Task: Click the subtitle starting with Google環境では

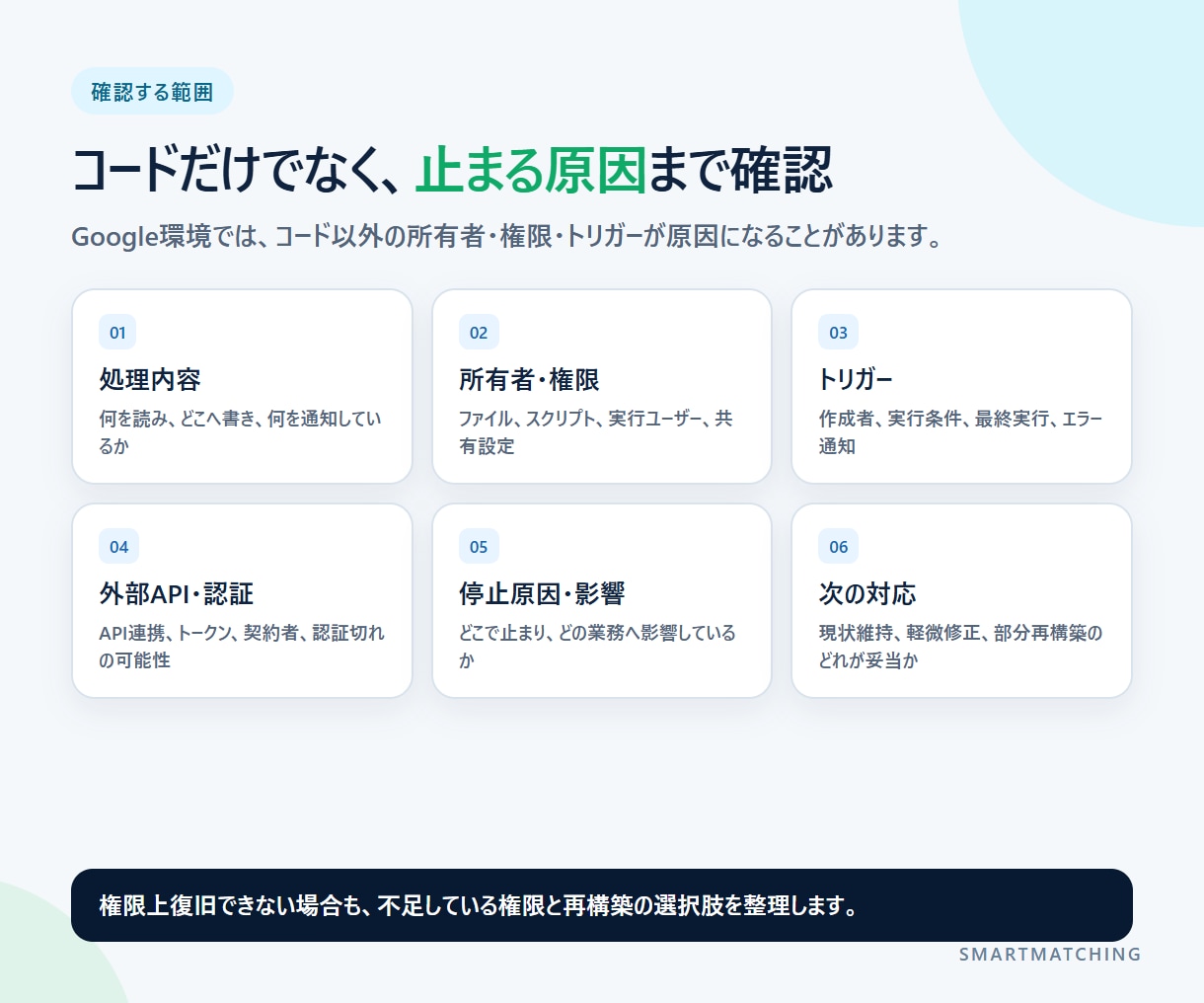Action: point(507,237)
